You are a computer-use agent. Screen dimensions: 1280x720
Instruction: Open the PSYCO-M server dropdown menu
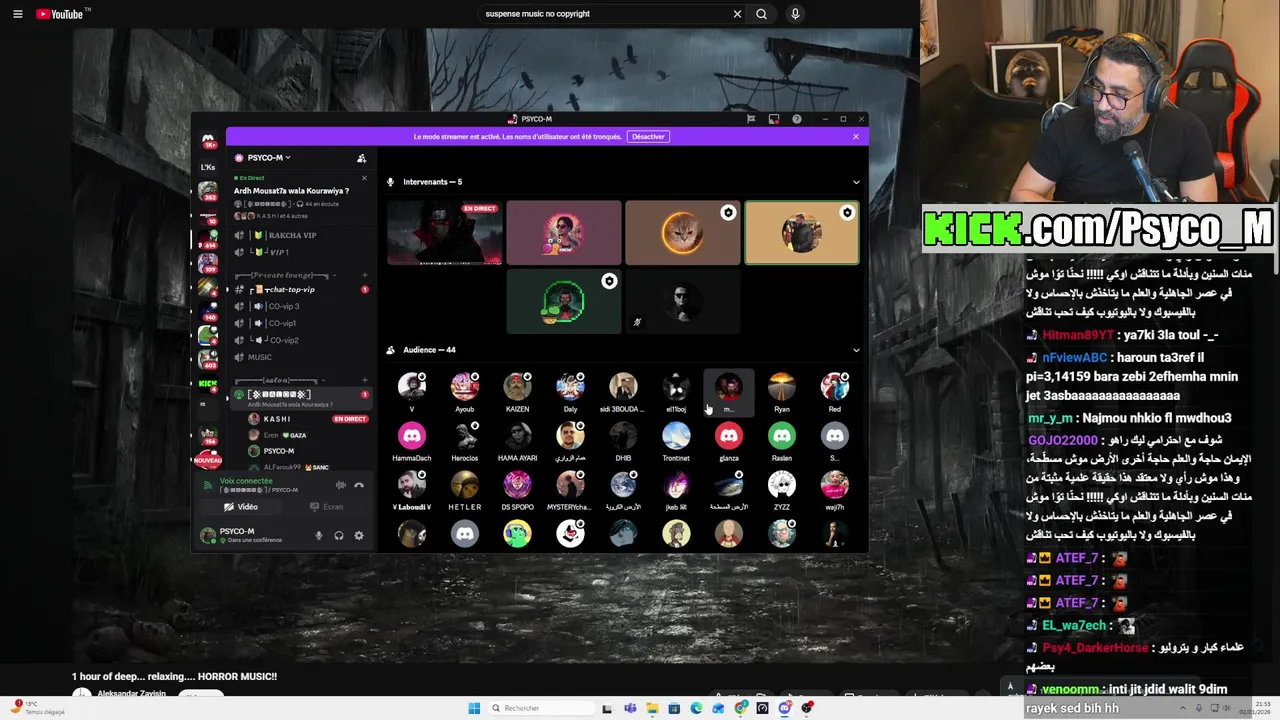coord(264,158)
